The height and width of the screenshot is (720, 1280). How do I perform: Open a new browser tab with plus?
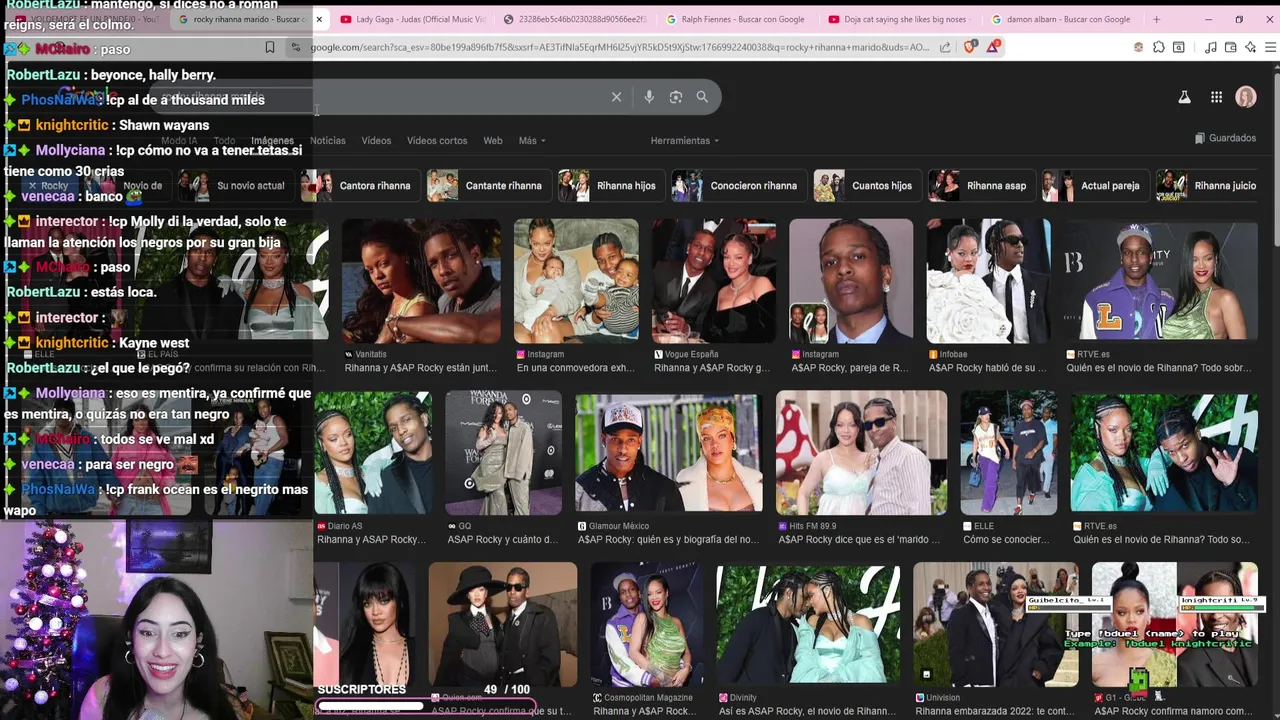tap(1156, 19)
